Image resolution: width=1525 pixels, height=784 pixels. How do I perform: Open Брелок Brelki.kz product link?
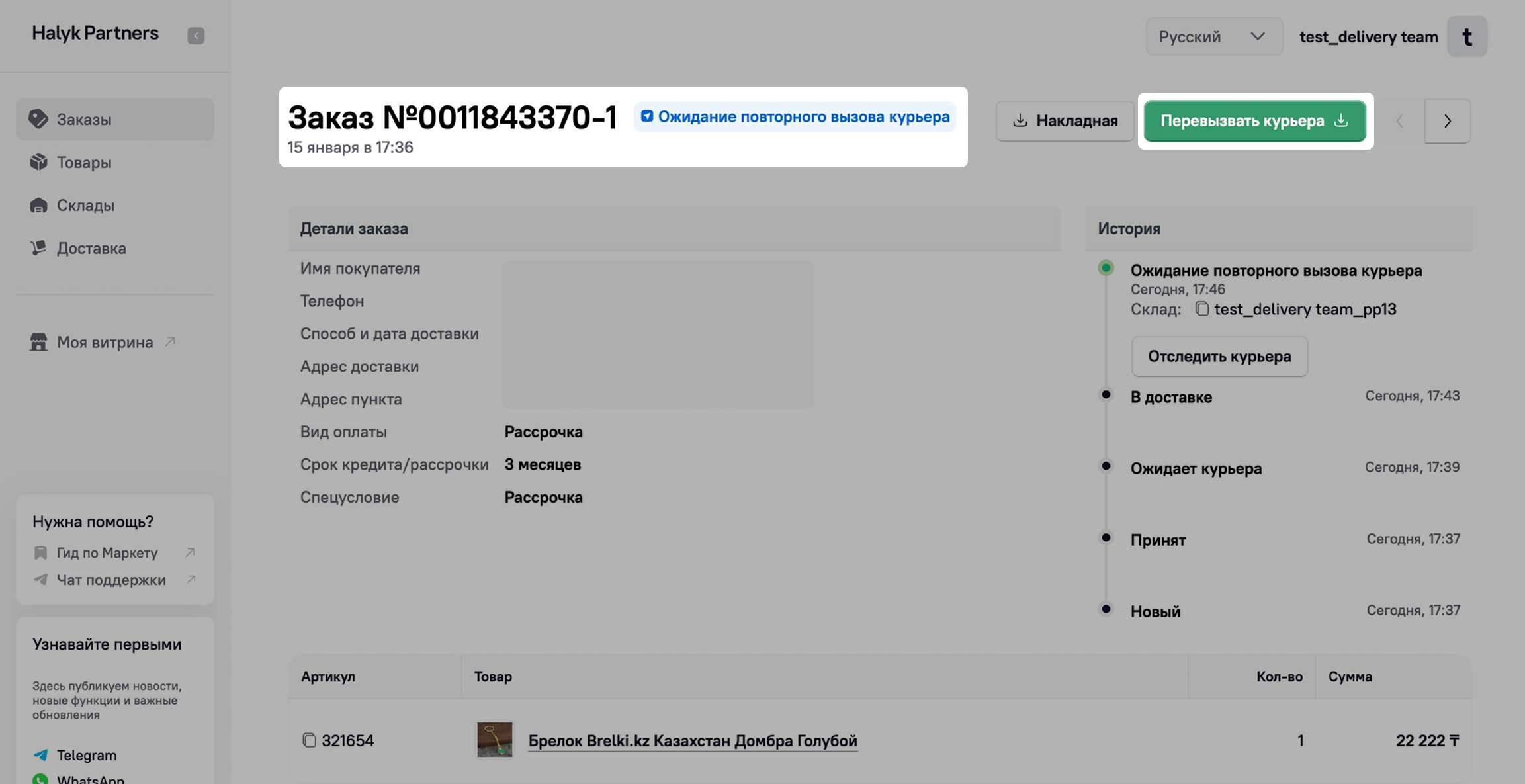pos(692,740)
